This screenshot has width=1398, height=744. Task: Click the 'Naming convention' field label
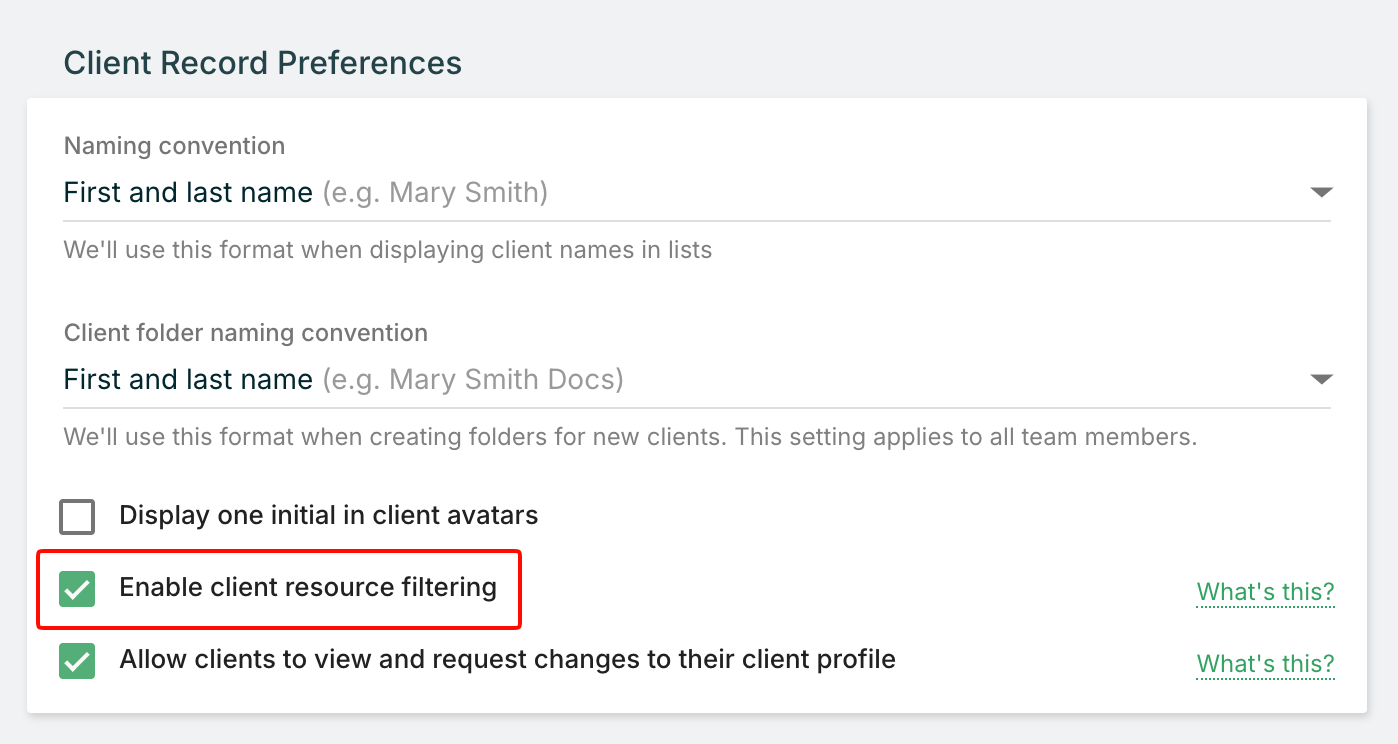(x=174, y=146)
